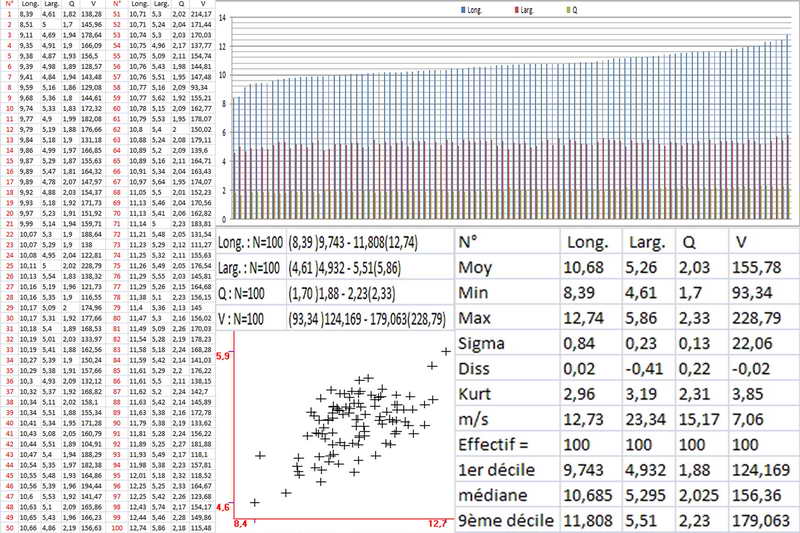Click the 'médiane' row label
This screenshot has height=533, width=800.
pos(493,495)
